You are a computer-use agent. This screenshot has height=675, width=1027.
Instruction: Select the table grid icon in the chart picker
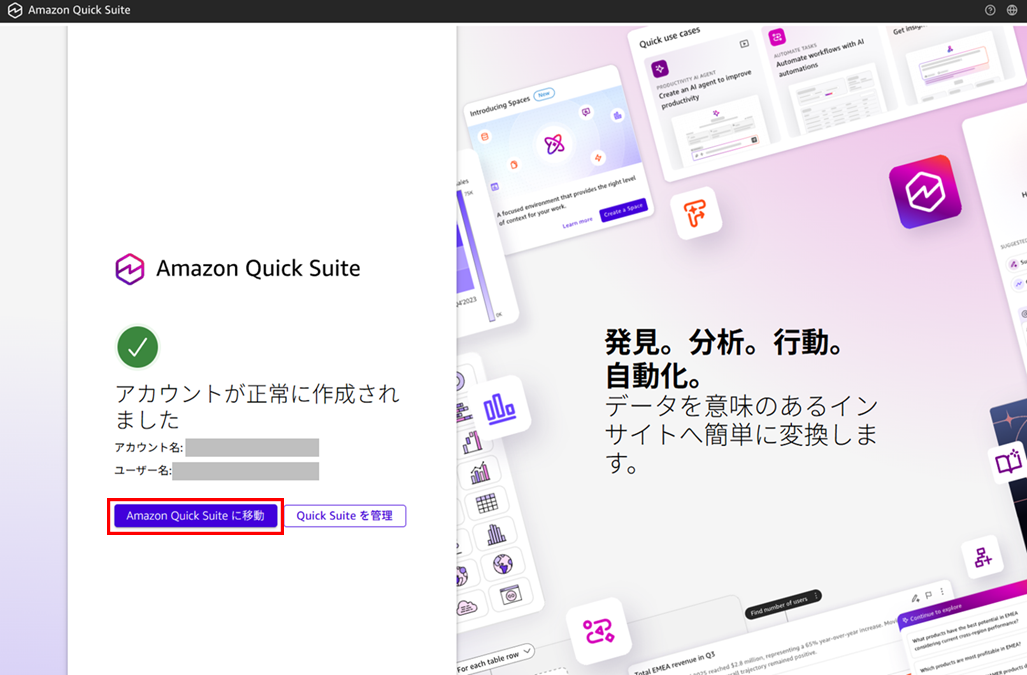487,502
